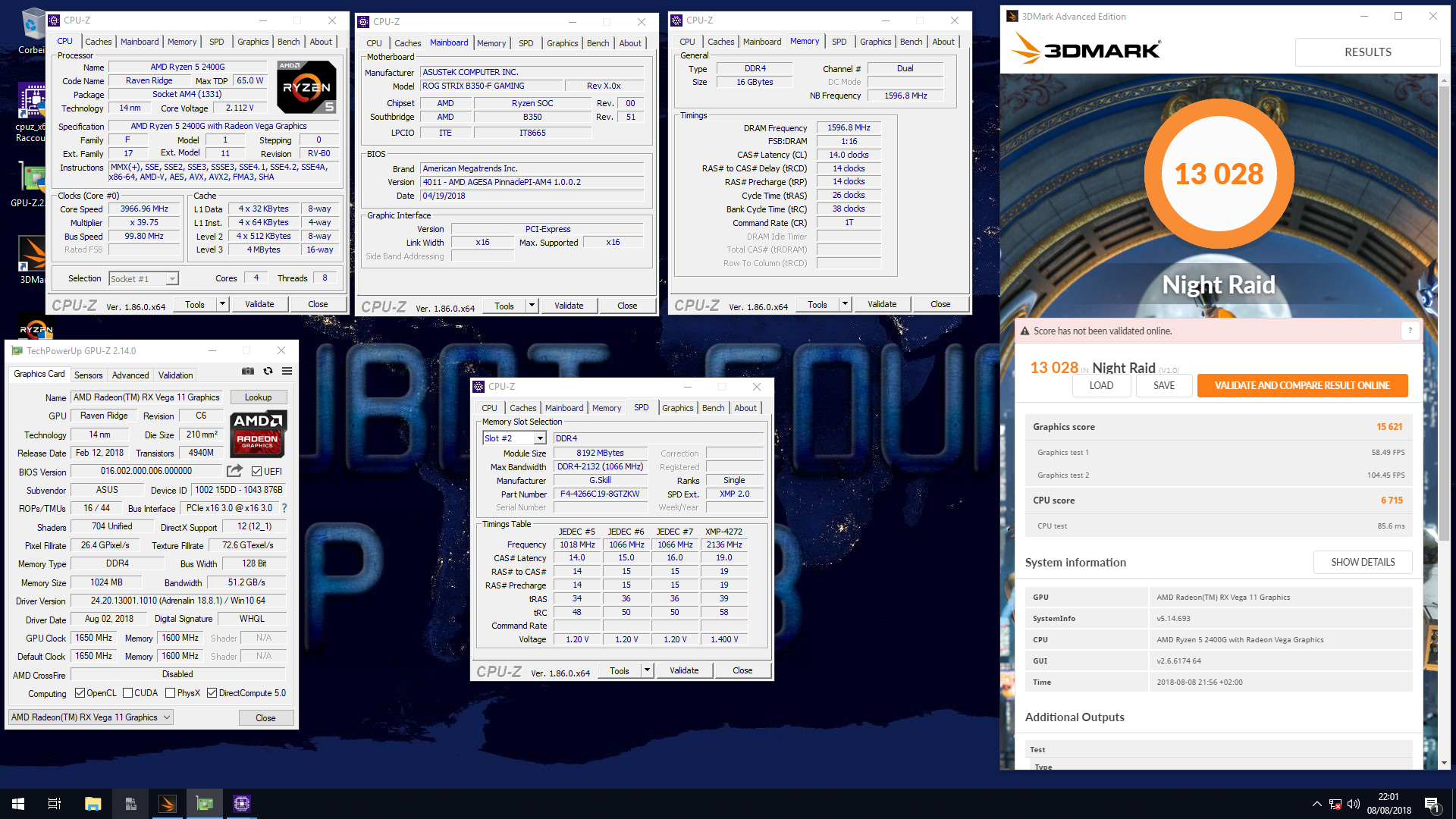Click the 3DMark vertical scrollbar thumb
The image size is (1456, 819).
1444,312
